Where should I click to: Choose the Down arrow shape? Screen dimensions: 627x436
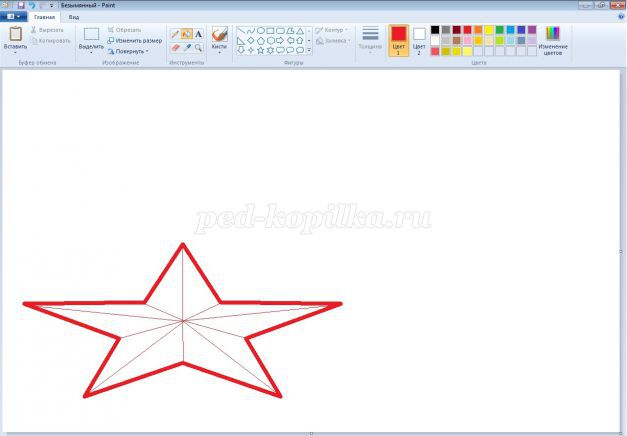tap(241, 50)
